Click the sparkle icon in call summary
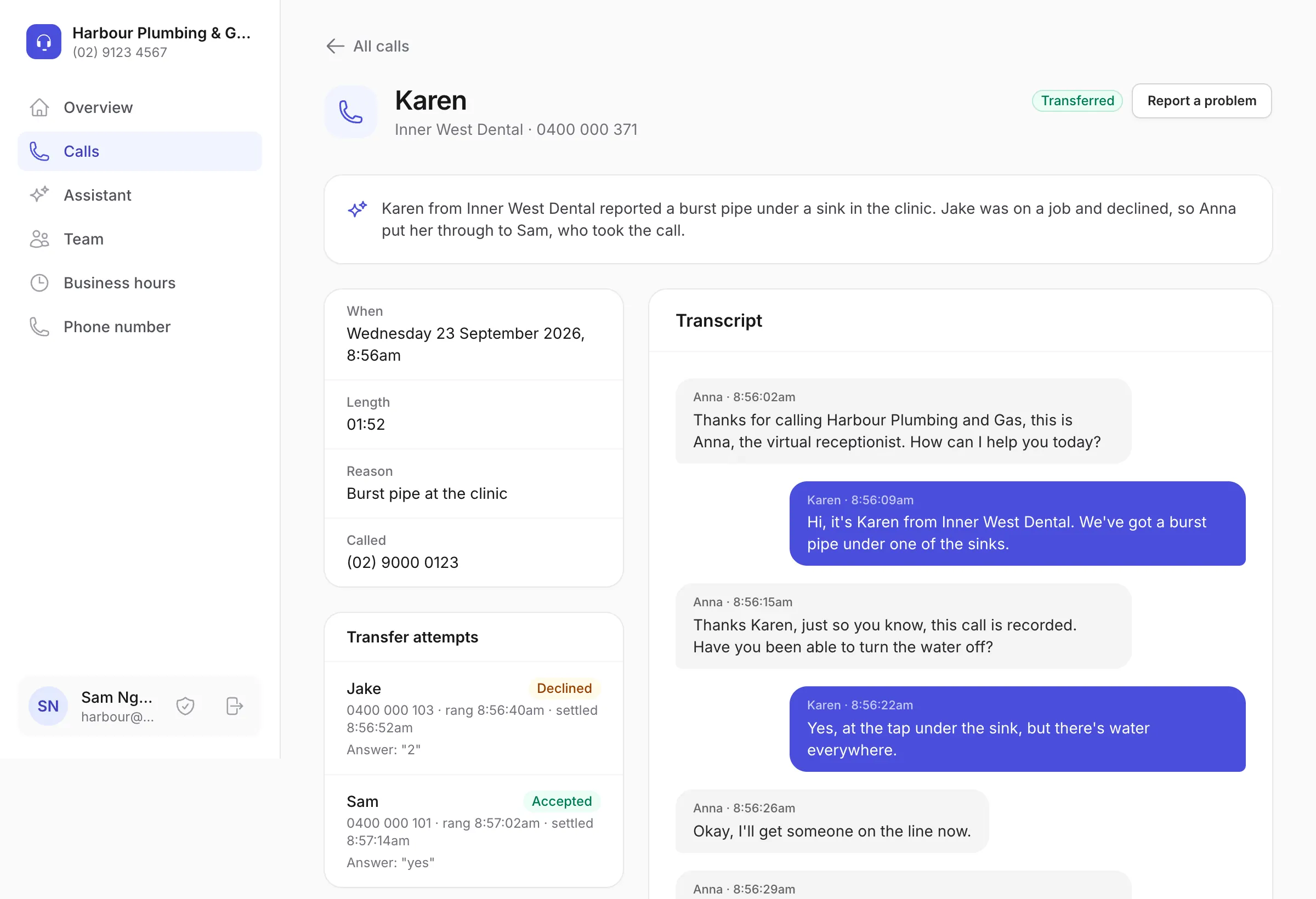 point(358,209)
